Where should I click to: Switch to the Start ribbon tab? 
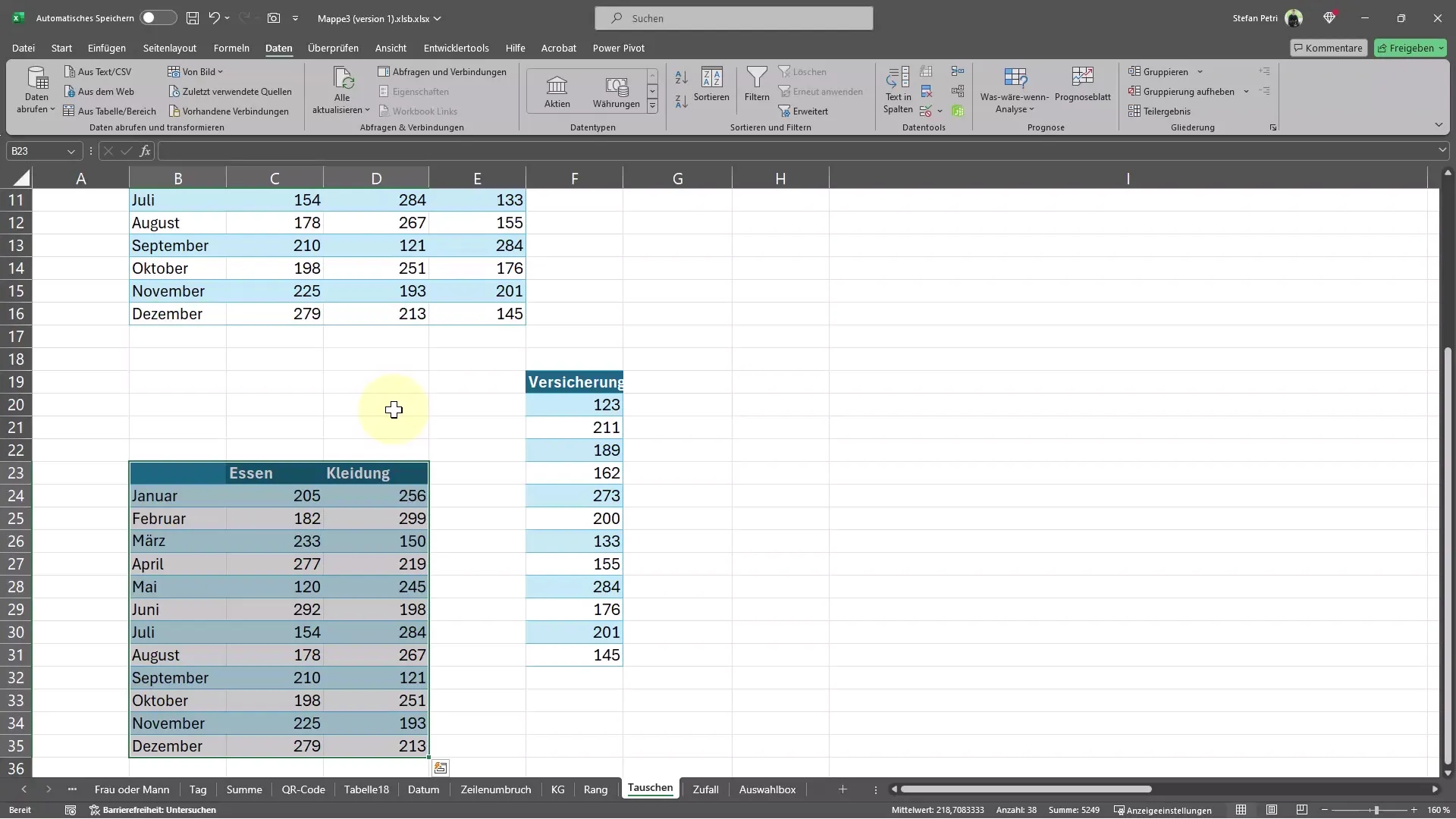(x=61, y=48)
